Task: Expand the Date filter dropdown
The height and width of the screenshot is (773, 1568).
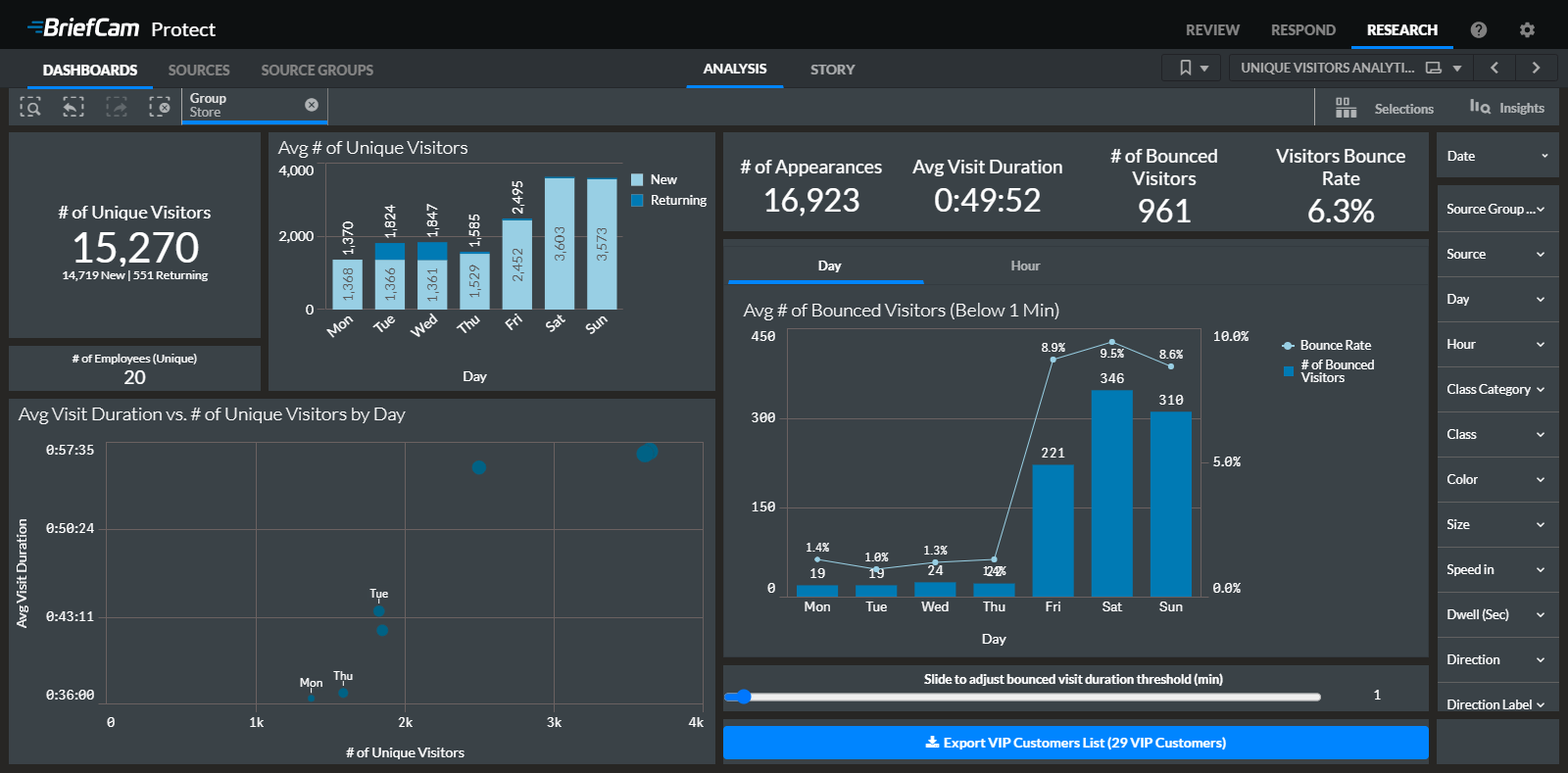Action: (x=1496, y=156)
